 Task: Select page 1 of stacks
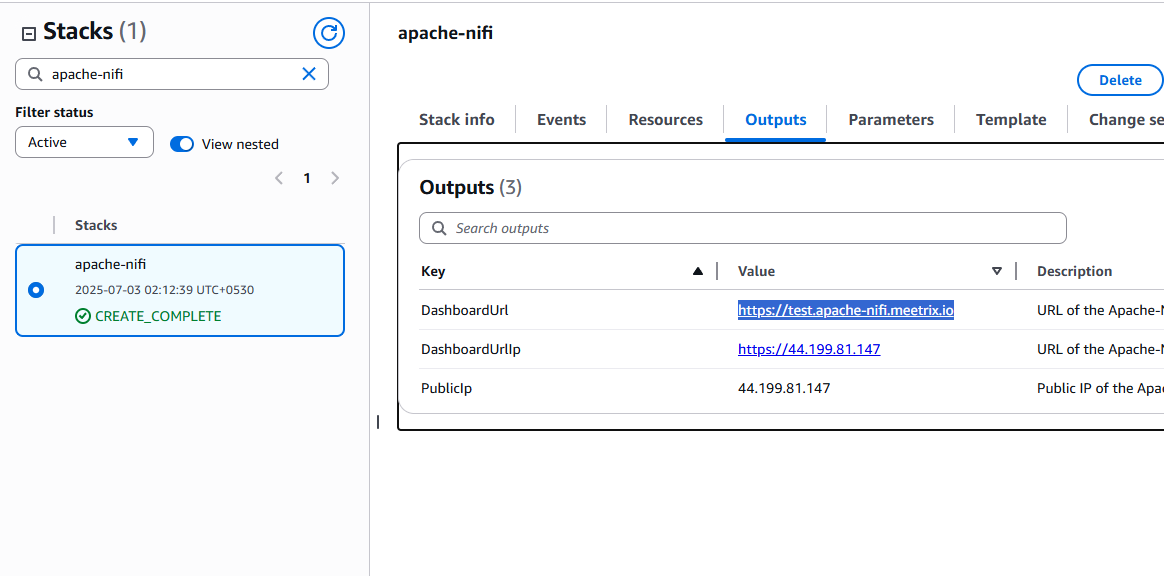click(x=307, y=178)
